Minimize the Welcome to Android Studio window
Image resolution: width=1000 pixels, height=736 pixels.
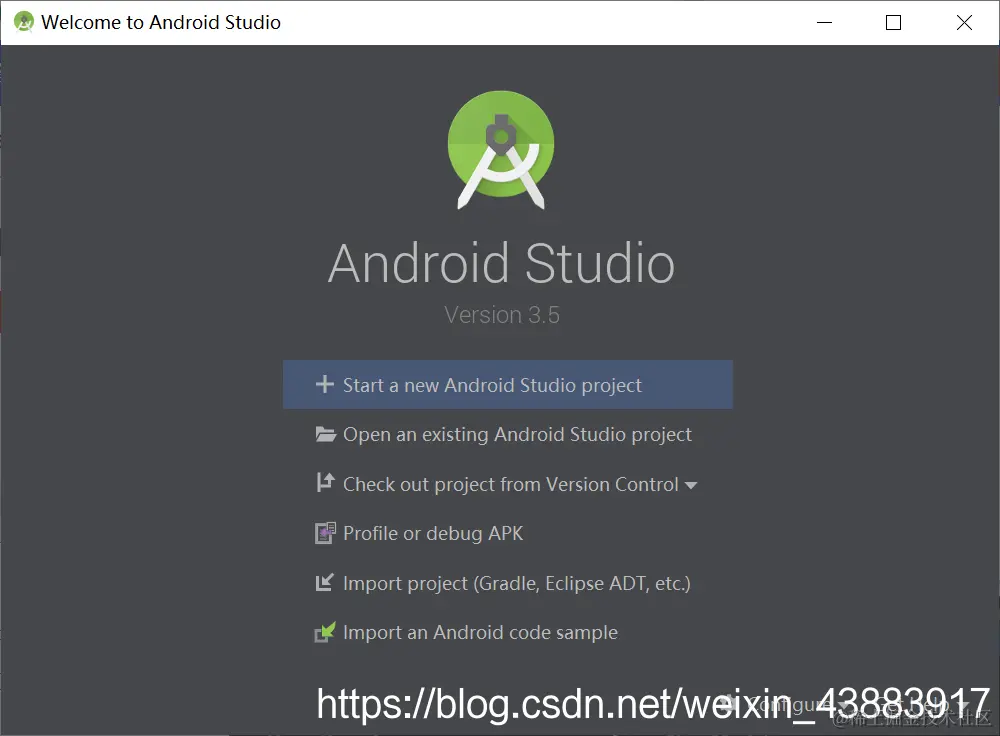pyautogui.click(x=825, y=22)
